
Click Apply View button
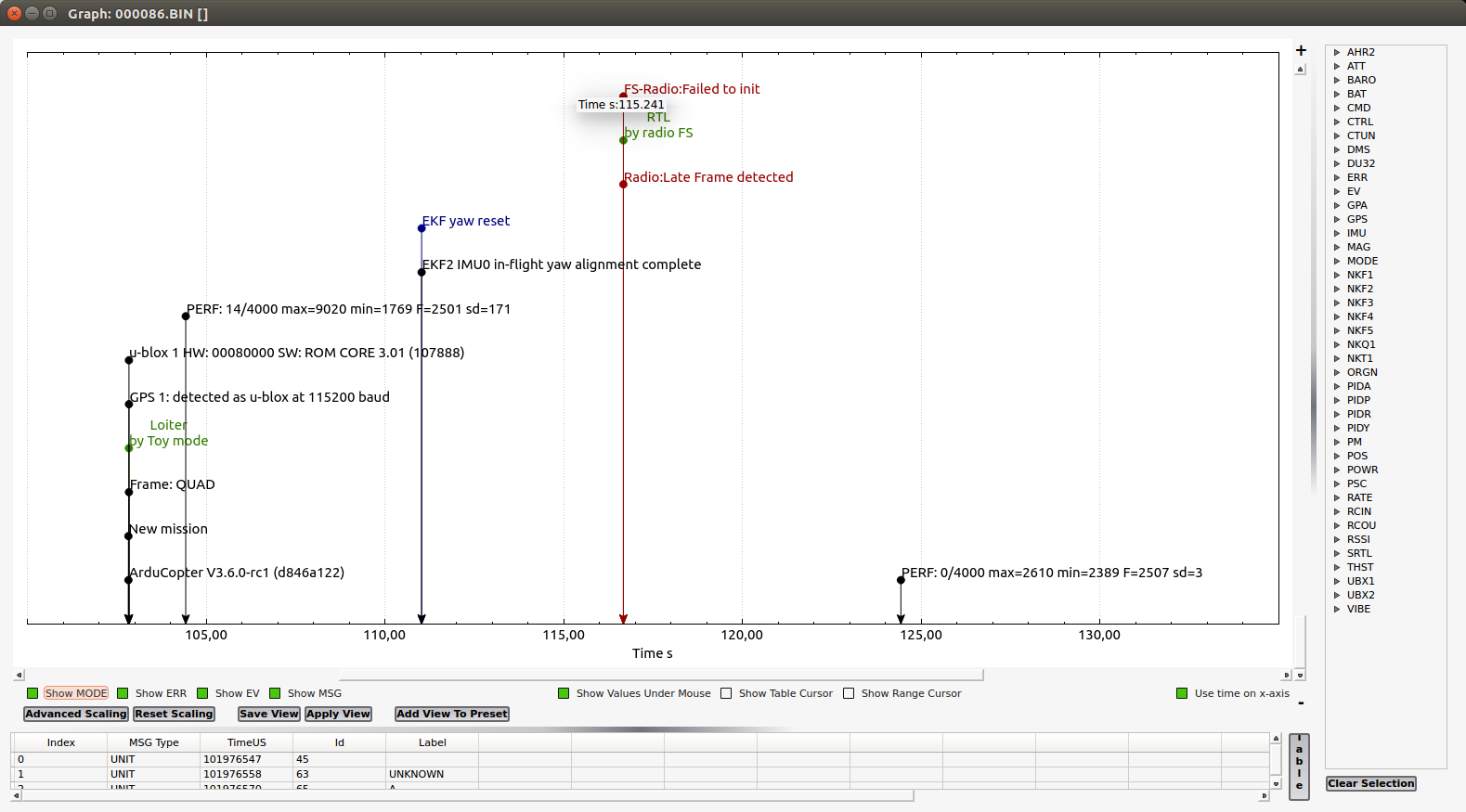[x=338, y=714]
